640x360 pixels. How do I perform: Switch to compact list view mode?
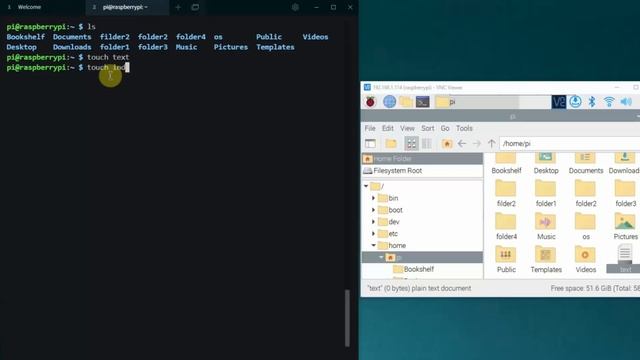pos(427,143)
